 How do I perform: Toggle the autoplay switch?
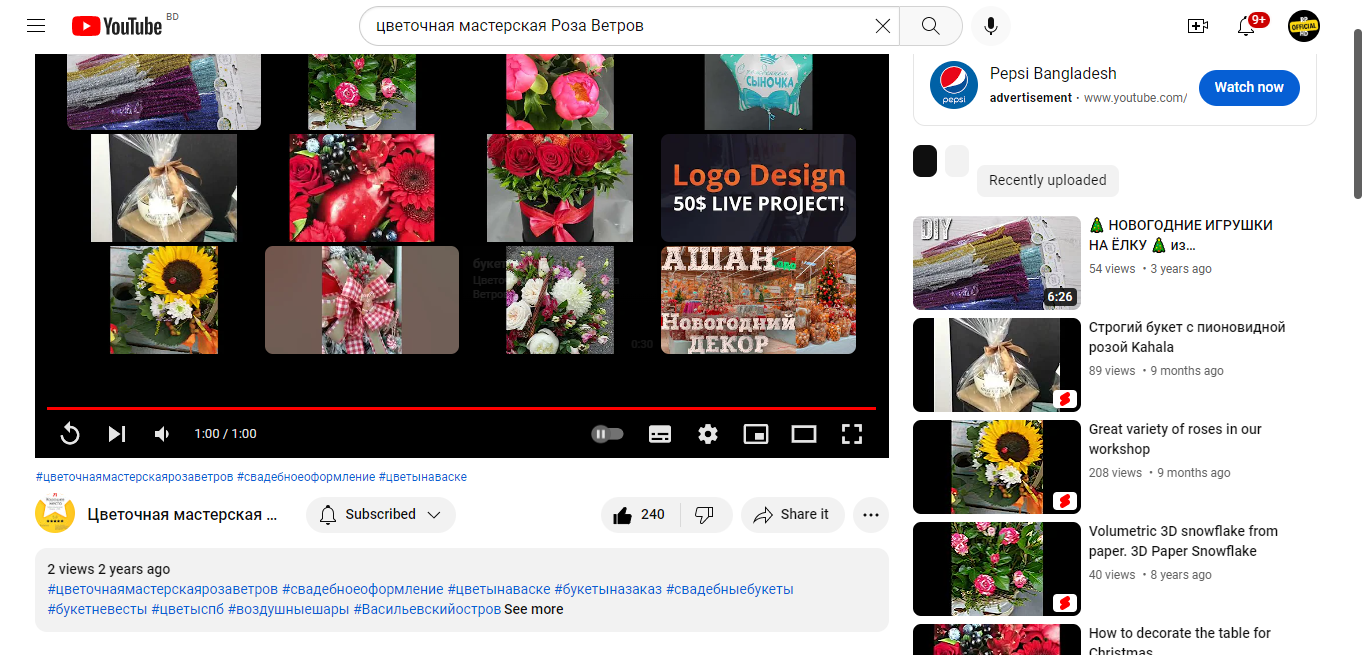pyautogui.click(x=607, y=434)
